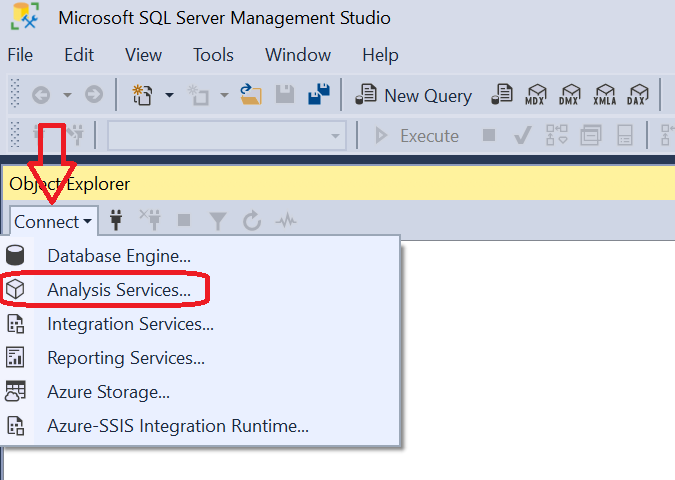Click the Refresh icon in Object Explorer

(x=252, y=220)
